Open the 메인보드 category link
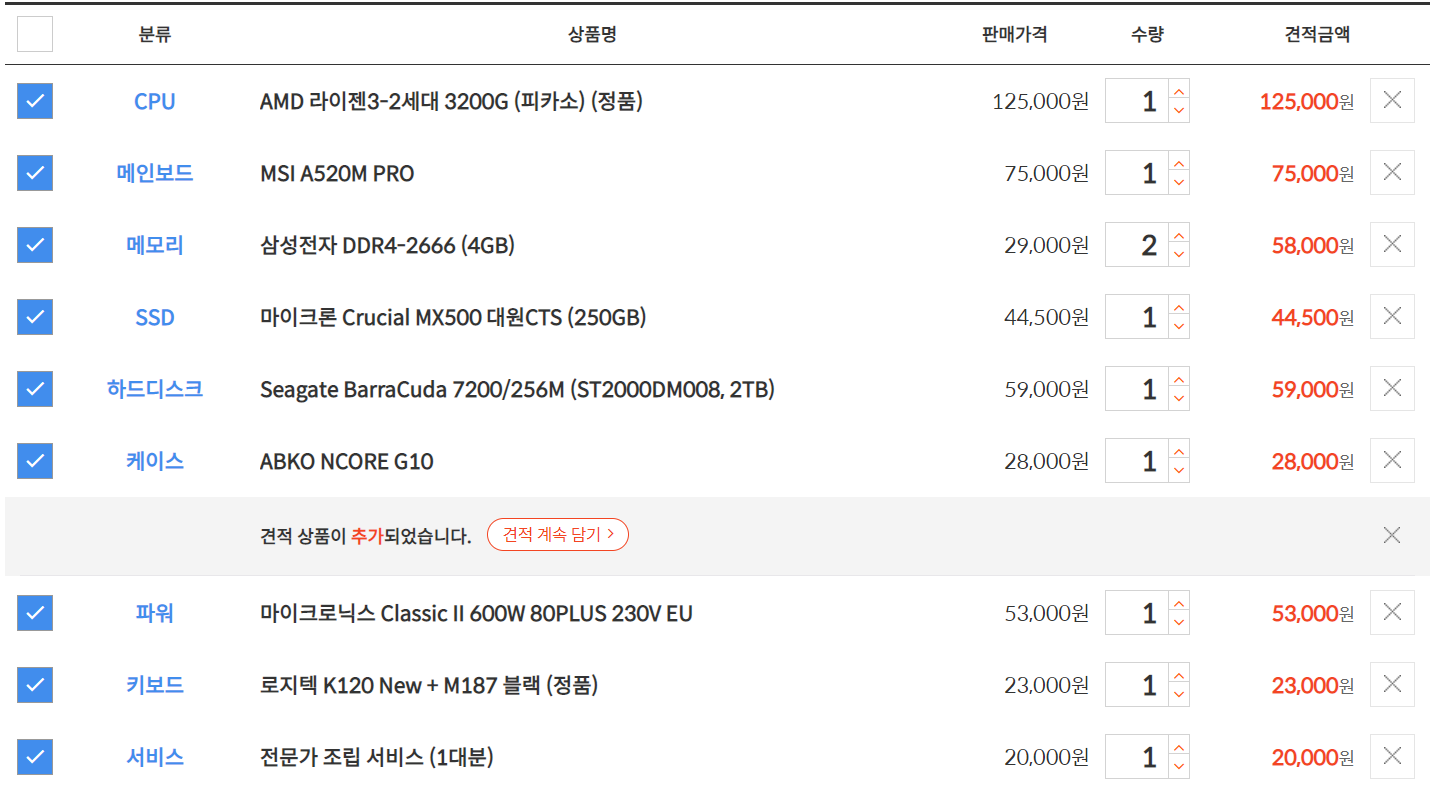 (x=155, y=173)
